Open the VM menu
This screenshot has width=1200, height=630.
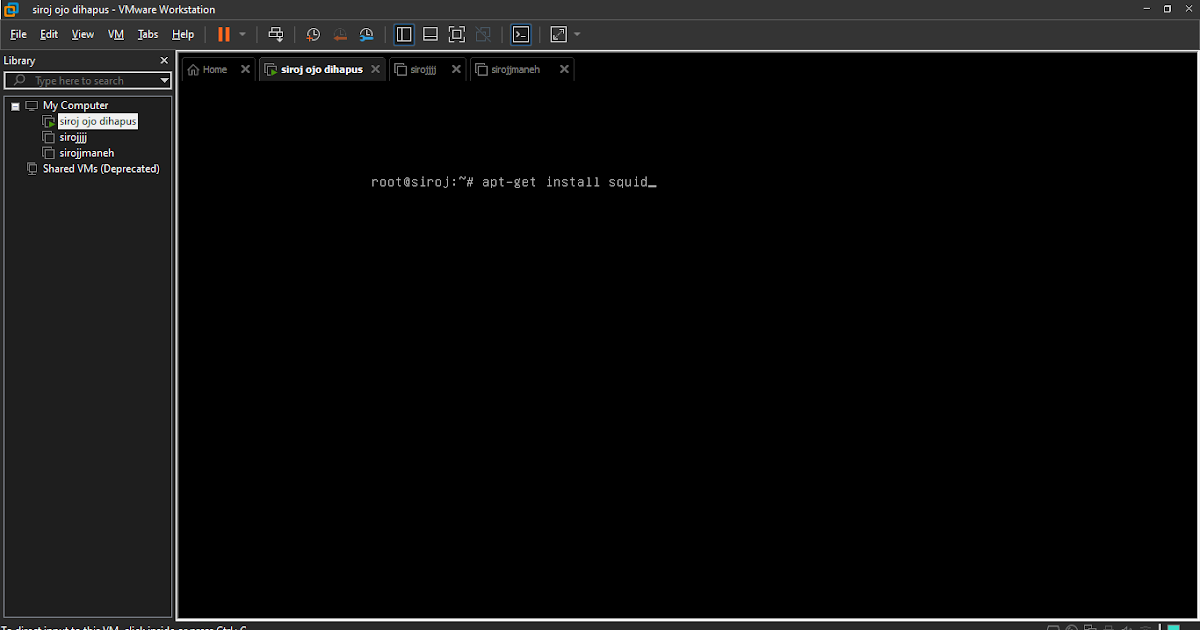pos(115,33)
